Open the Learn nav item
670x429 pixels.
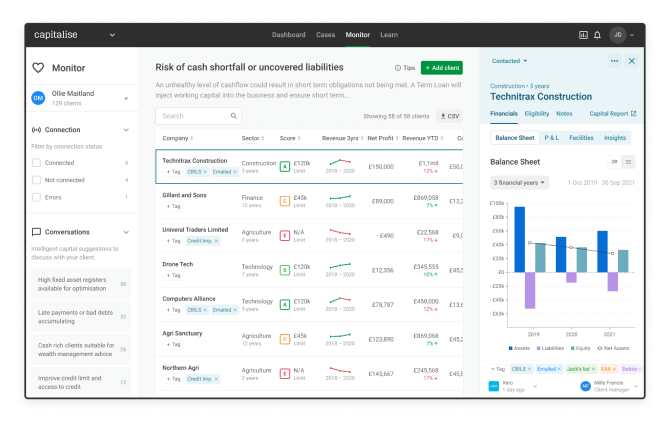389,35
